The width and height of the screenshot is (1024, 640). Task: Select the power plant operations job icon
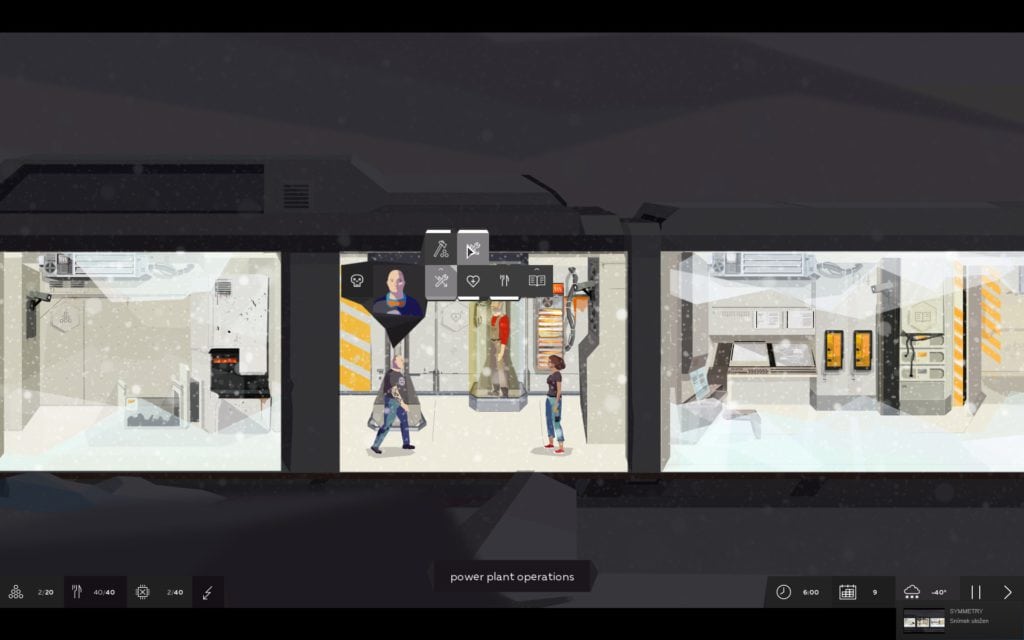point(473,249)
